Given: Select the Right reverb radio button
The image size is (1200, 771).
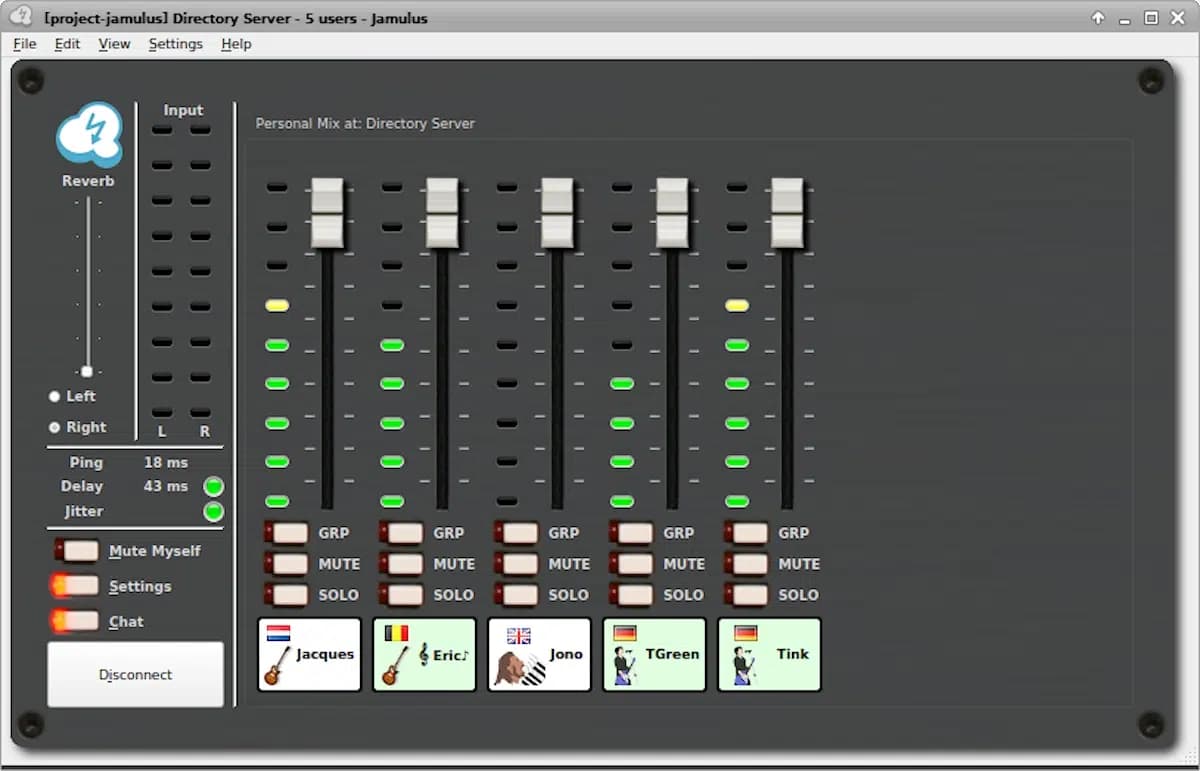Looking at the screenshot, I should pyautogui.click(x=55, y=428).
